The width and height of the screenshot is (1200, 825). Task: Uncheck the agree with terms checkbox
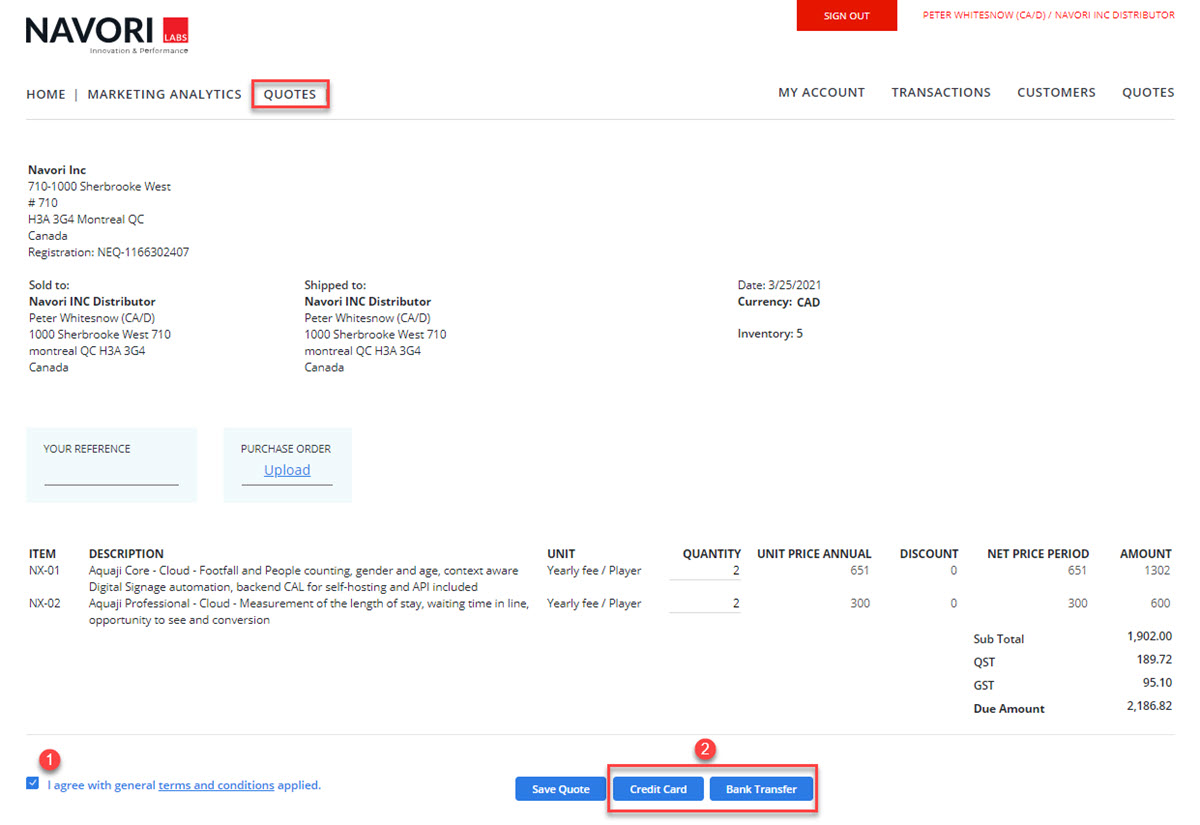33,784
